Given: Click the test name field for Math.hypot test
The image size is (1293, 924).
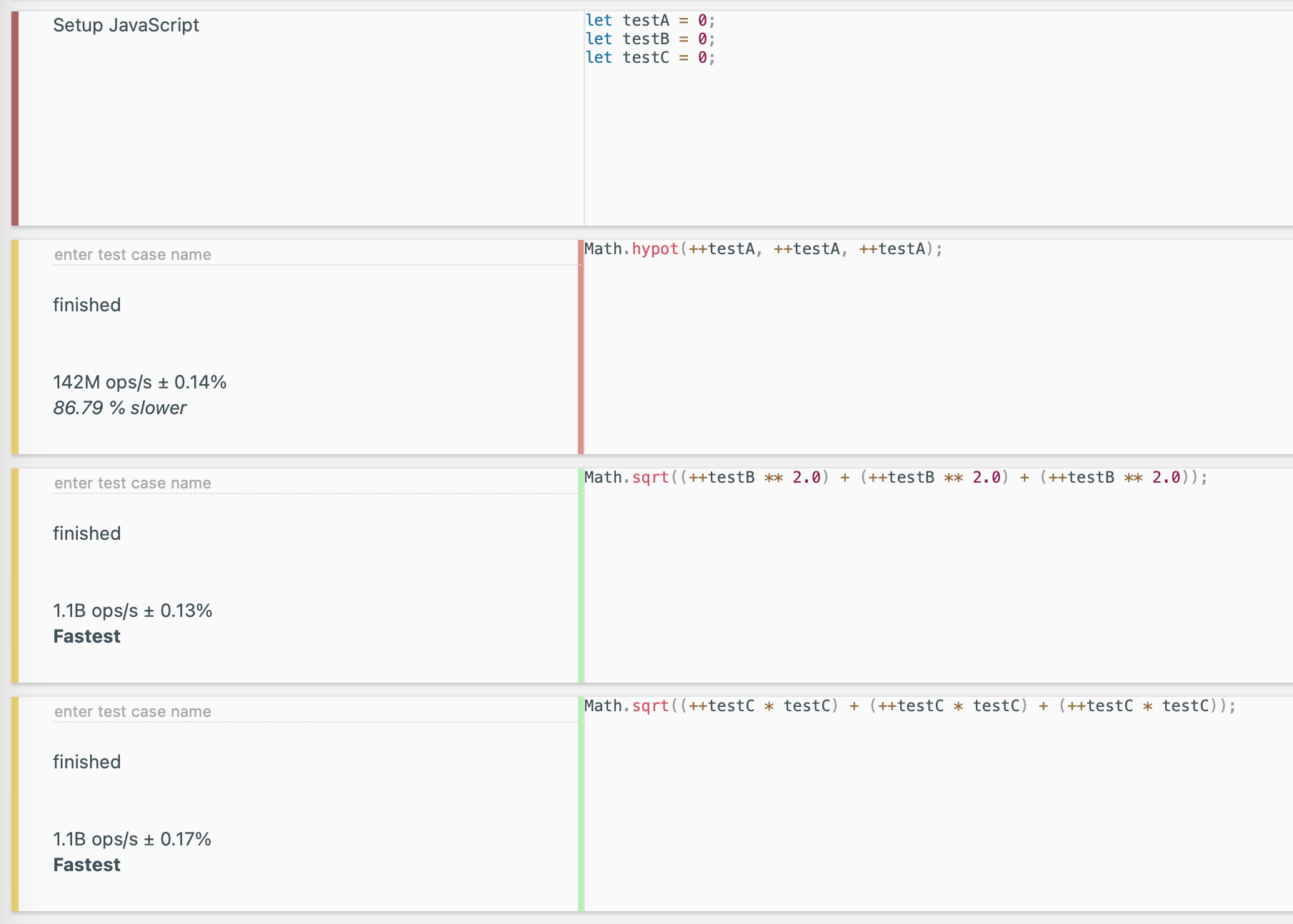Looking at the screenshot, I should (314, 255).
